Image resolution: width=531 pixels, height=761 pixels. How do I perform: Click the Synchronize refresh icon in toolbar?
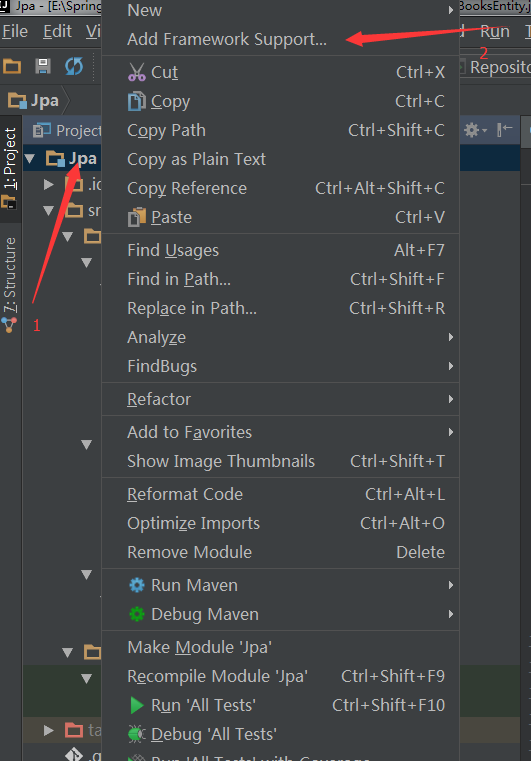tap(74, 66)
